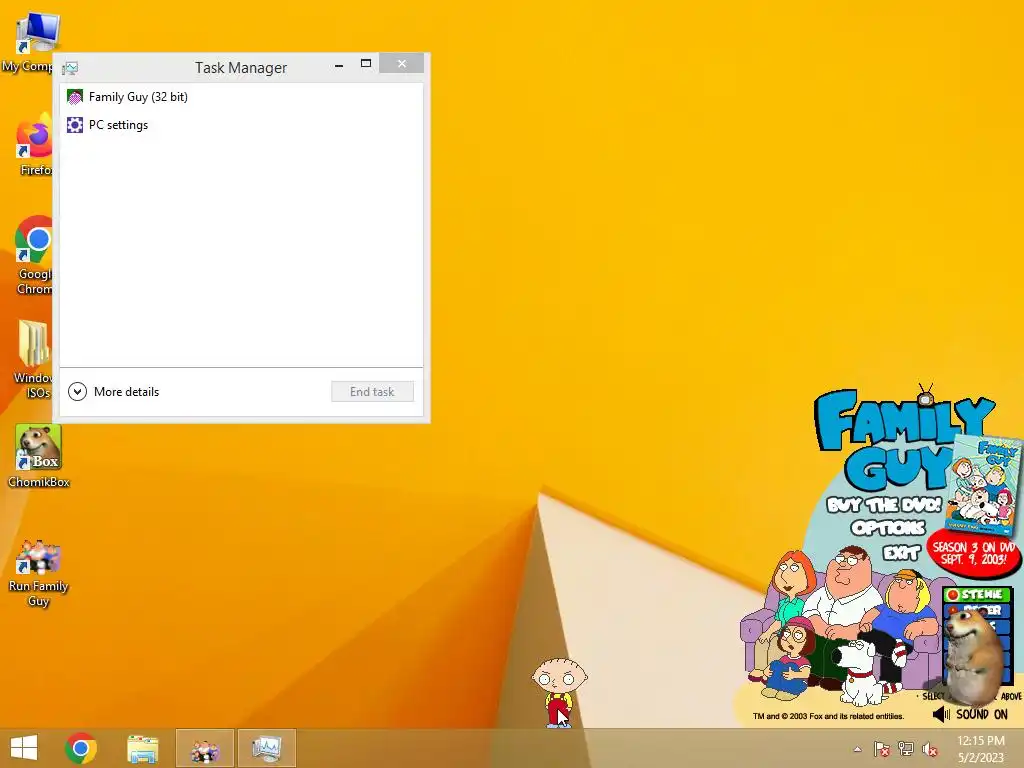Open Options in Family Guy widget
The height and width of the screenshot is (768, 1024).
tap(888, 528)
